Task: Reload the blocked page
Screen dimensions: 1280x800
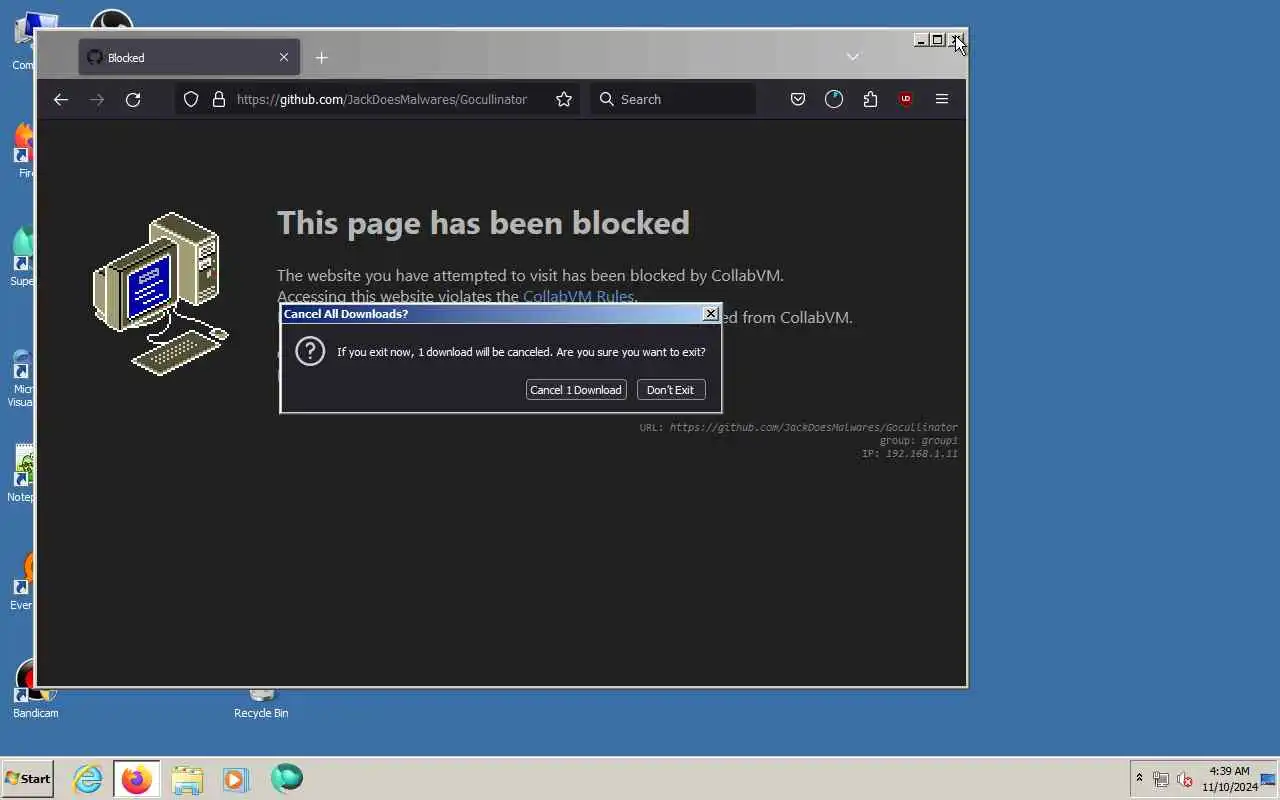Action: coord(133,99)
